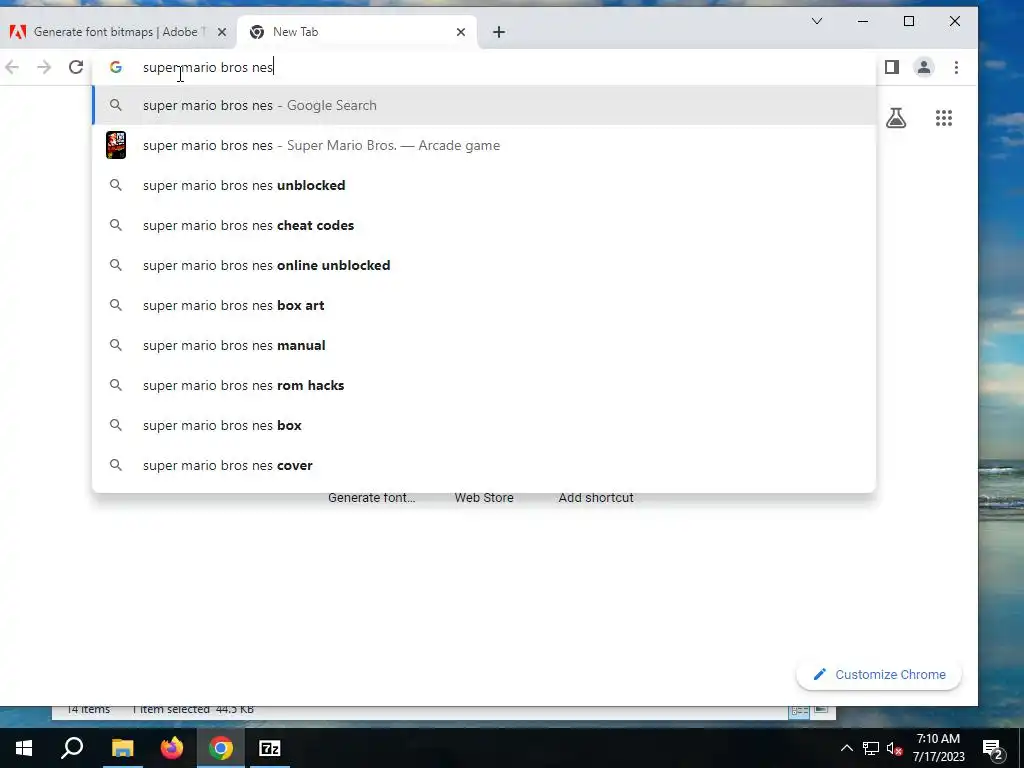Select the 'online unblocked' search suggestion
This screenshot has height=768, width=1024.
tap(484, 265)
